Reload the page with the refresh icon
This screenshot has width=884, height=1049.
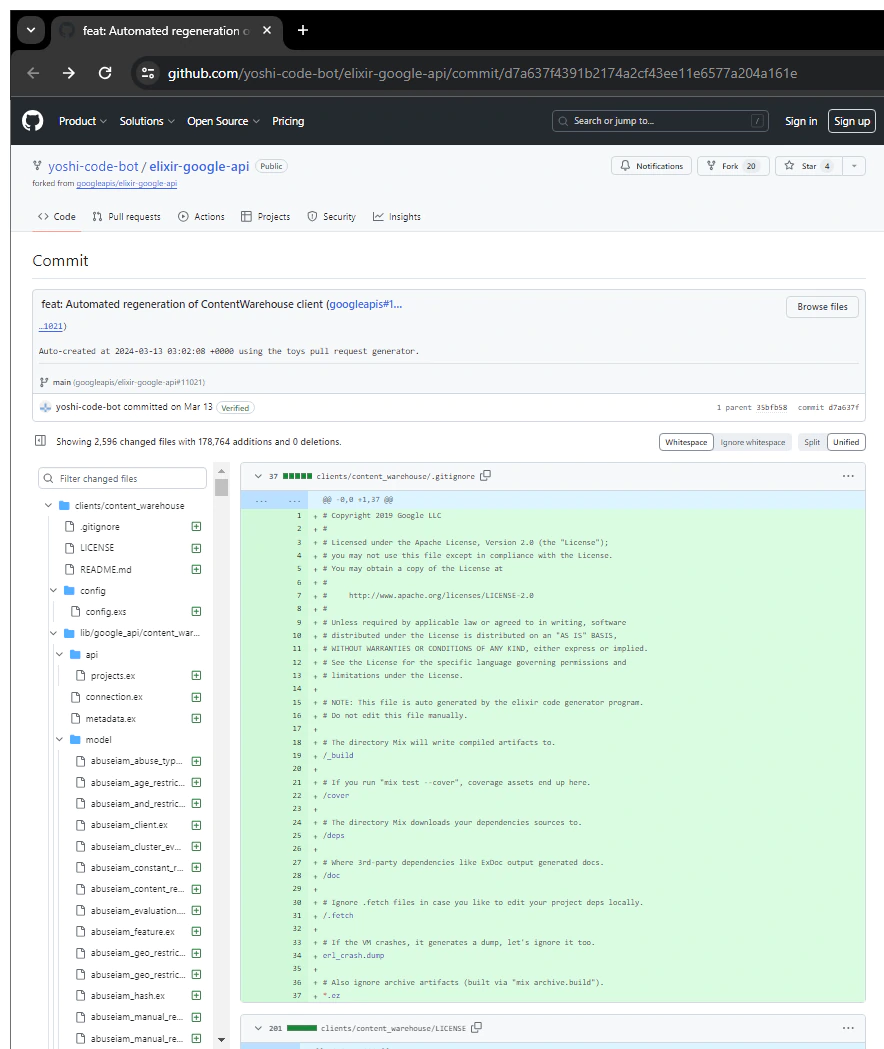point(105,73)
